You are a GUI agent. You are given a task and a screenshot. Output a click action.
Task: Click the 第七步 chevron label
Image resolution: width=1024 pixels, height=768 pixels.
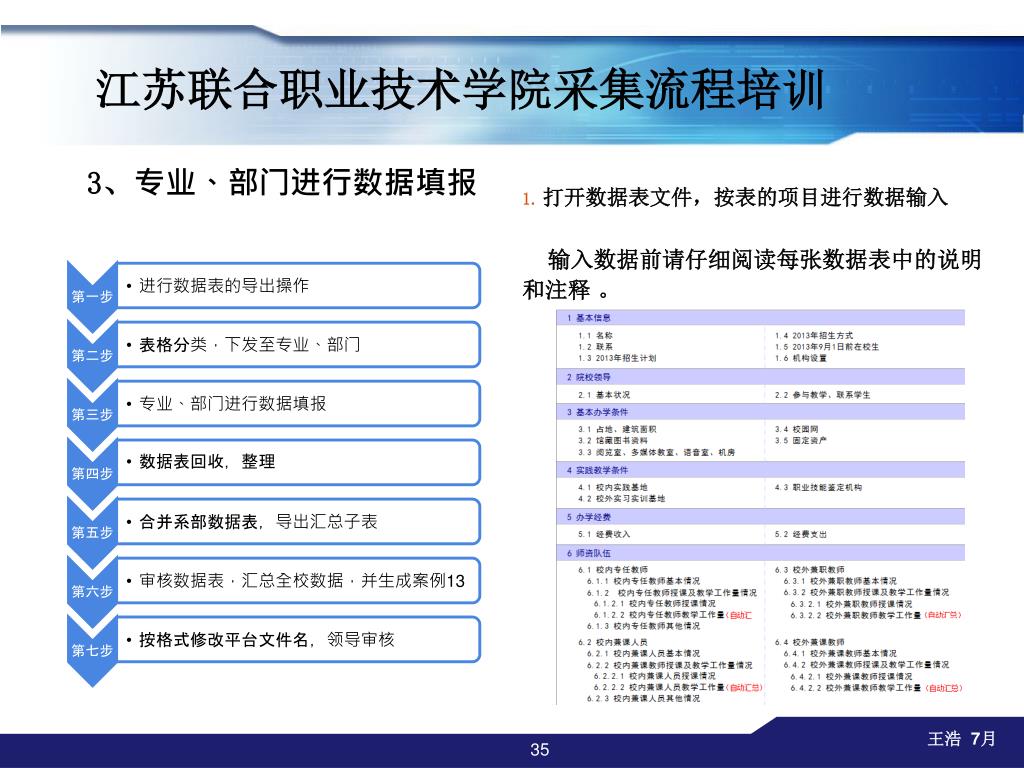point(92,650)
